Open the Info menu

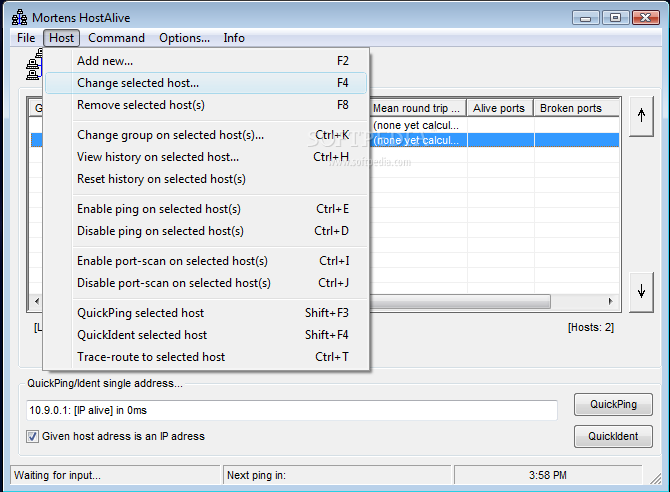pyautogui.click(x=234, y=38)
